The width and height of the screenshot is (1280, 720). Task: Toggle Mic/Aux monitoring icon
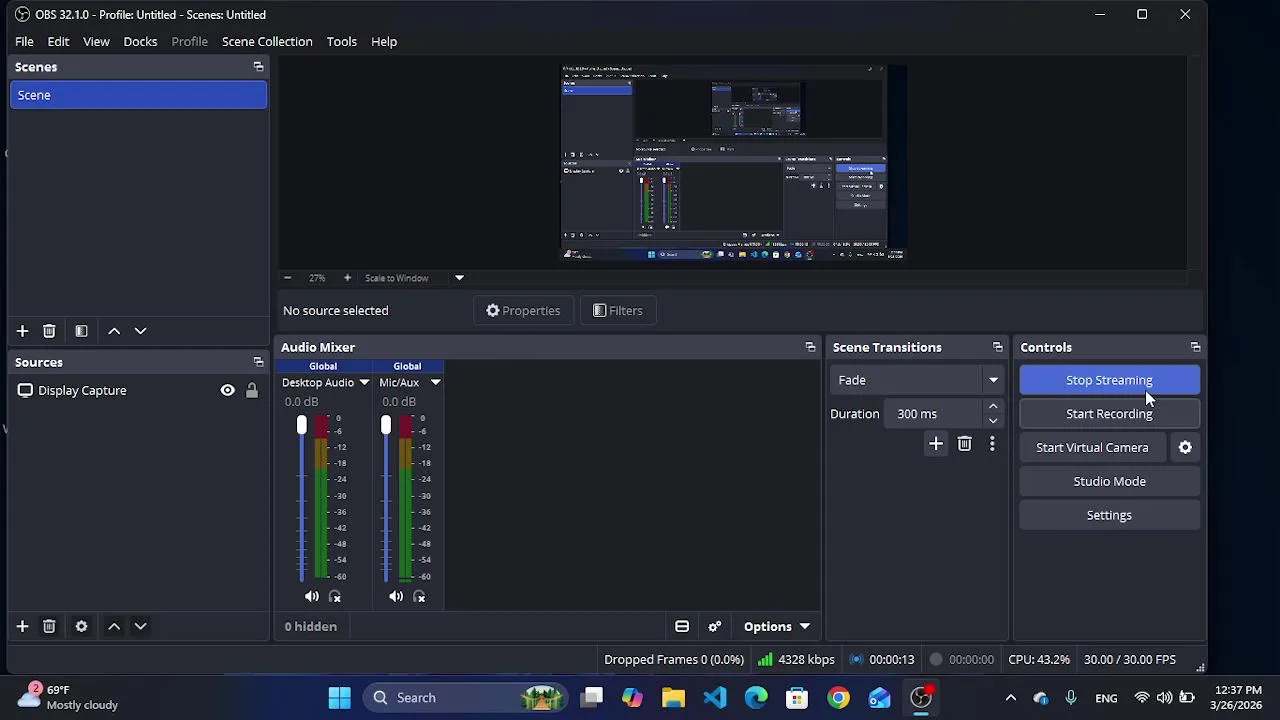[x=419, y=597]
